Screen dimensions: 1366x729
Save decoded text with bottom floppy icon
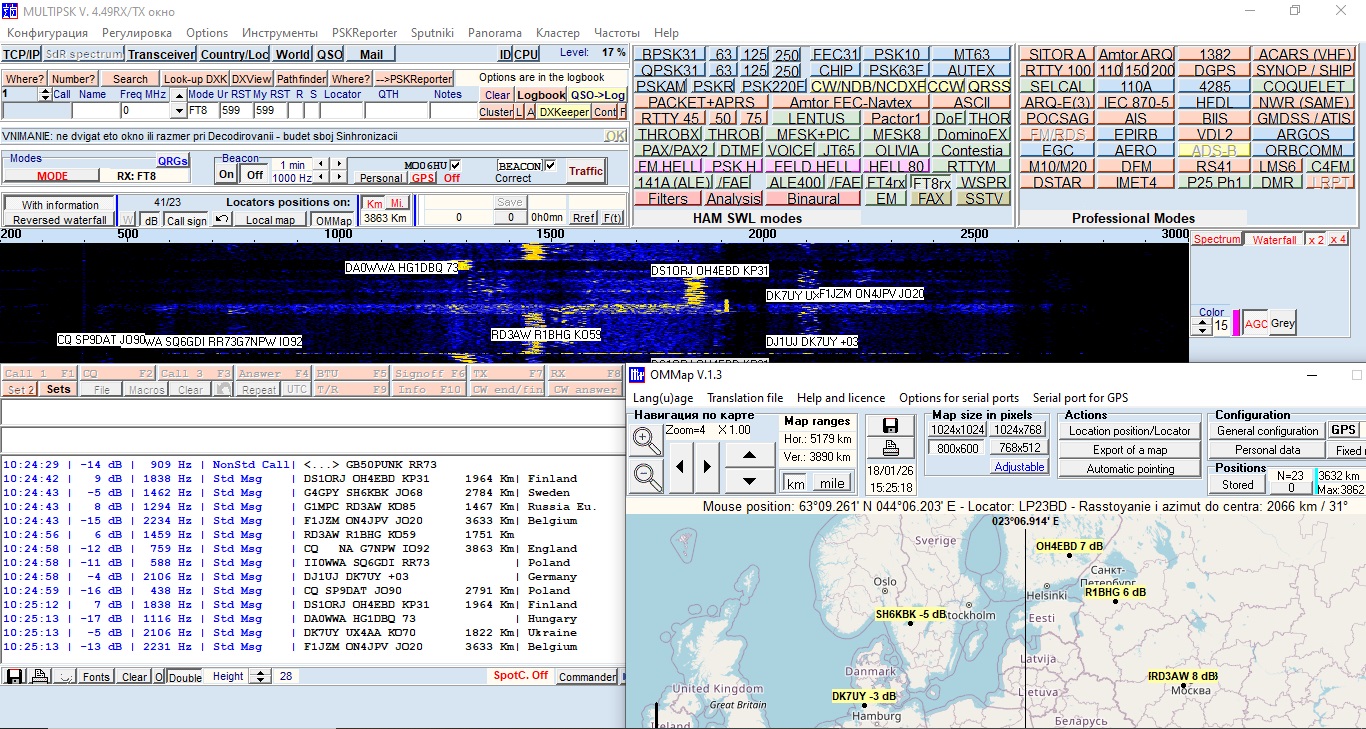pos(15,677)
